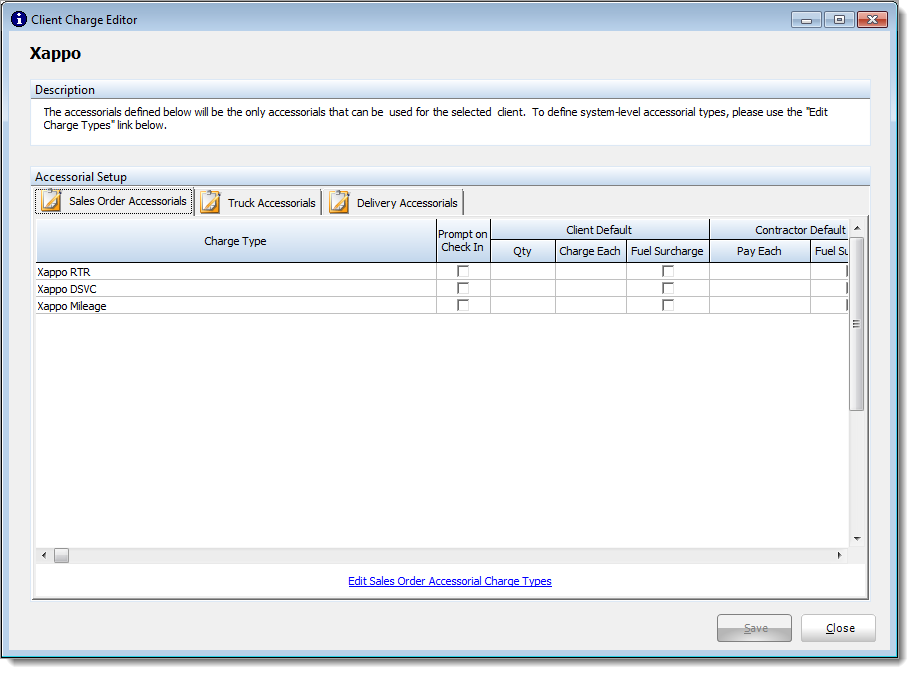Click the Truck Accessorials notepad icon
Image resolution: width=914 pixels, height=674 pixels.
coord(210,202)
